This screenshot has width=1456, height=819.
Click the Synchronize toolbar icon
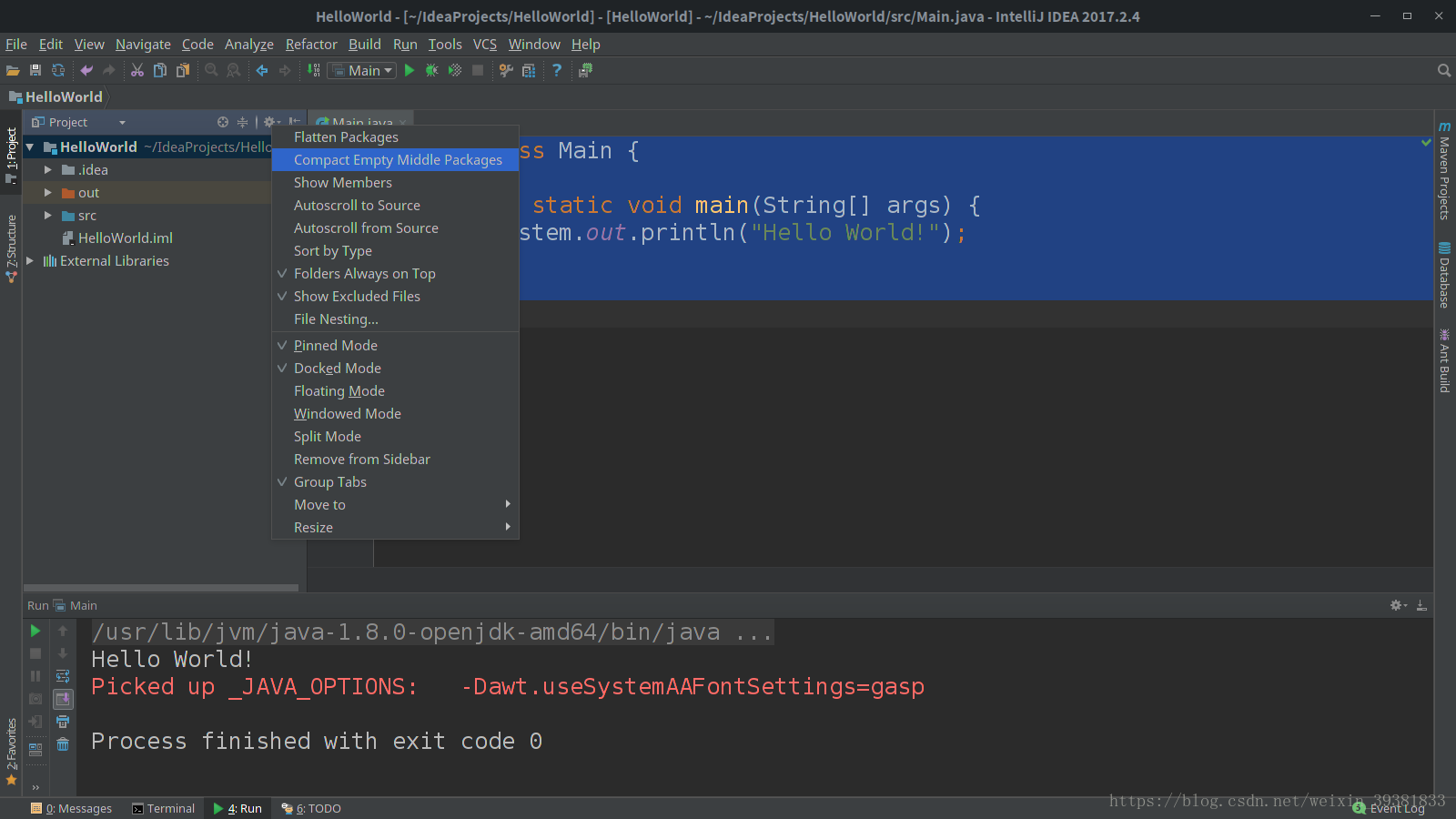click(58, 70)
